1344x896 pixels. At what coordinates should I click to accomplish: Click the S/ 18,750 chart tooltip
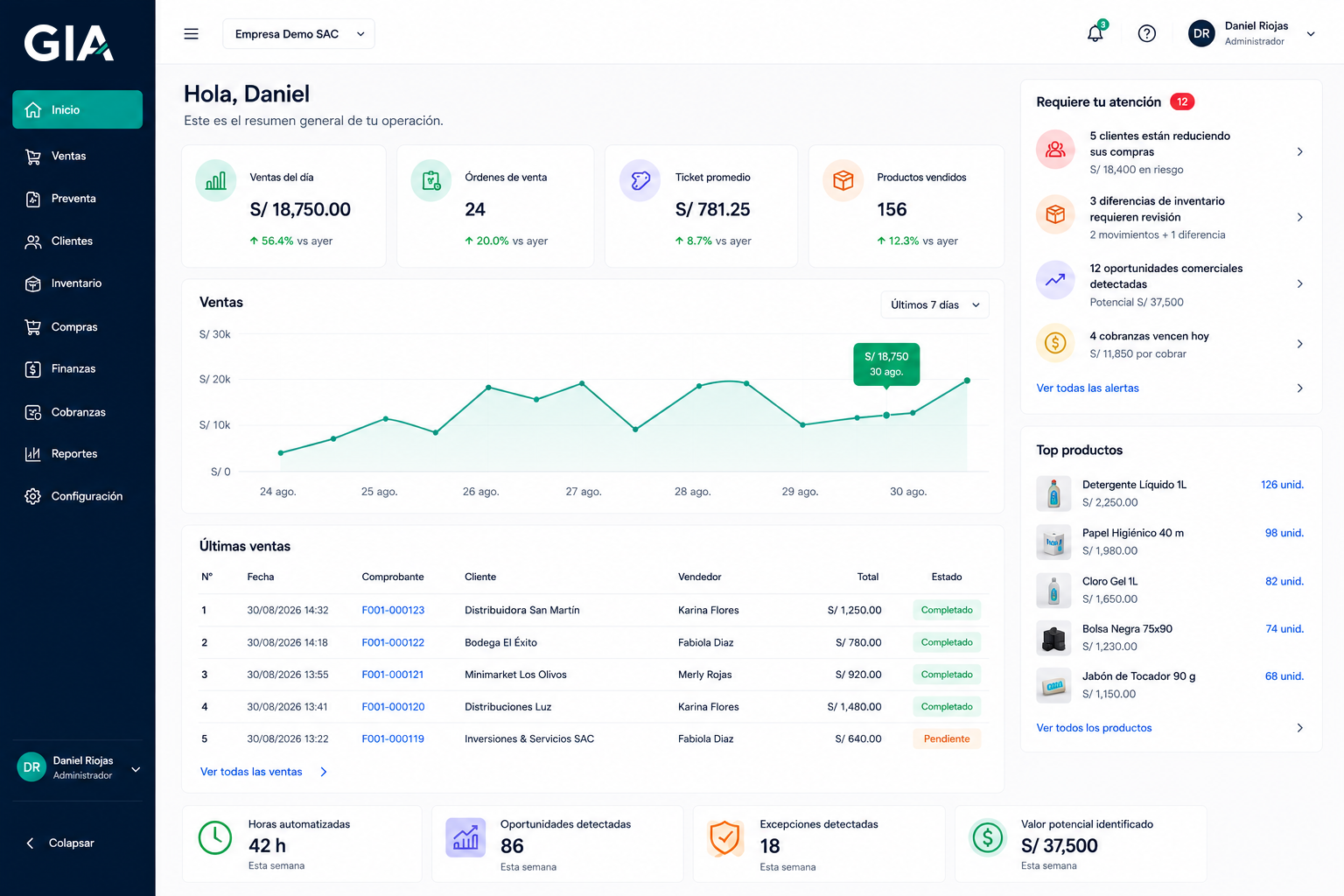pyautogui.click(x=886, y=364)
